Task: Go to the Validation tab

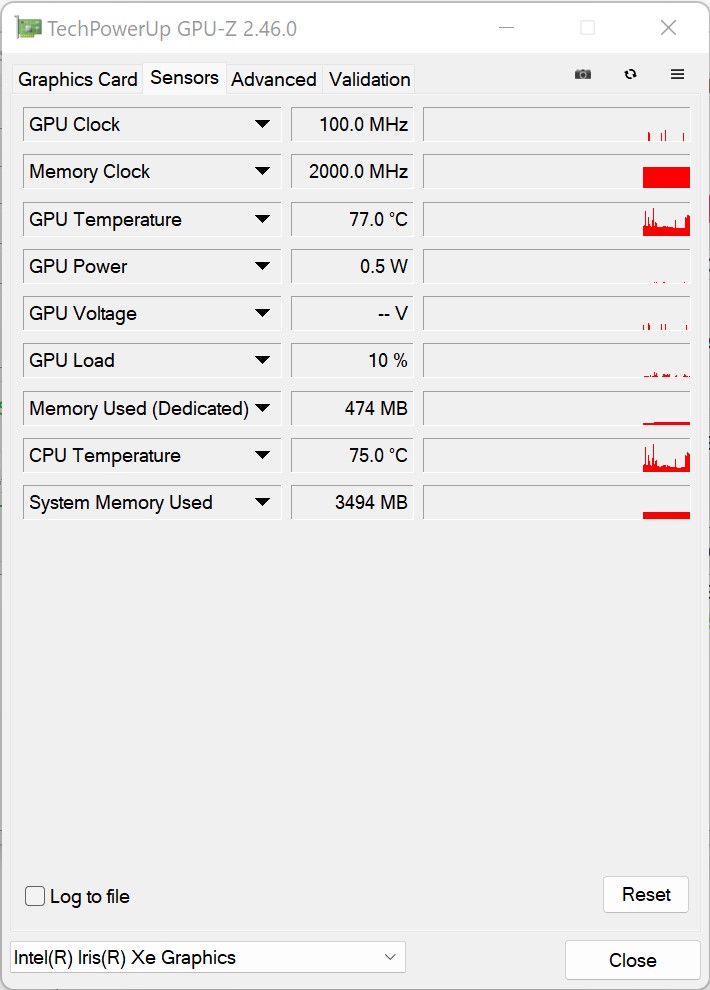Action: tap(369, 79)
